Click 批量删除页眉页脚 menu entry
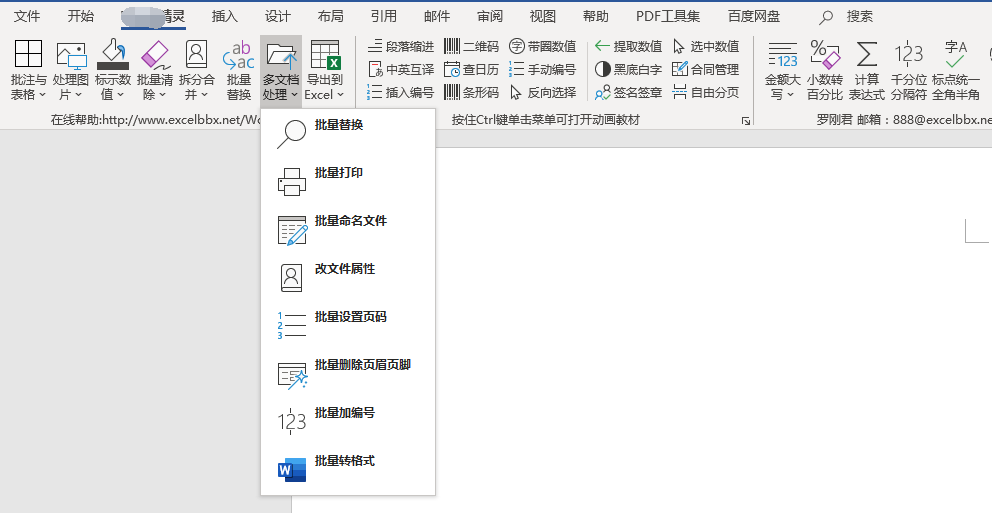The width and height of the screenshot is (992, 513). pos(362,365)
